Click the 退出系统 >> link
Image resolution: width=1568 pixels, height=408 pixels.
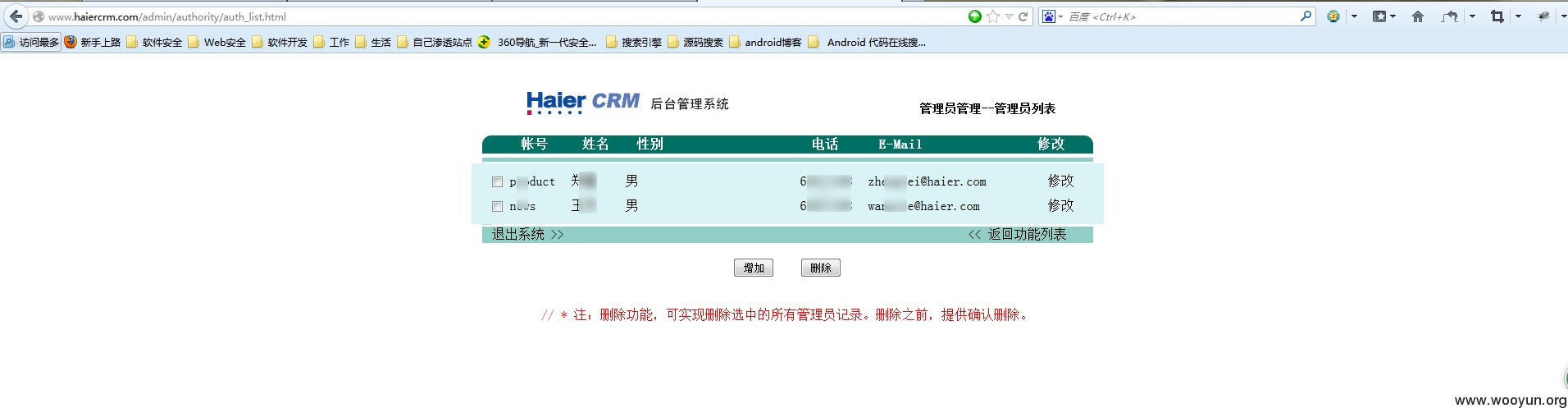(x=527, y=235)
